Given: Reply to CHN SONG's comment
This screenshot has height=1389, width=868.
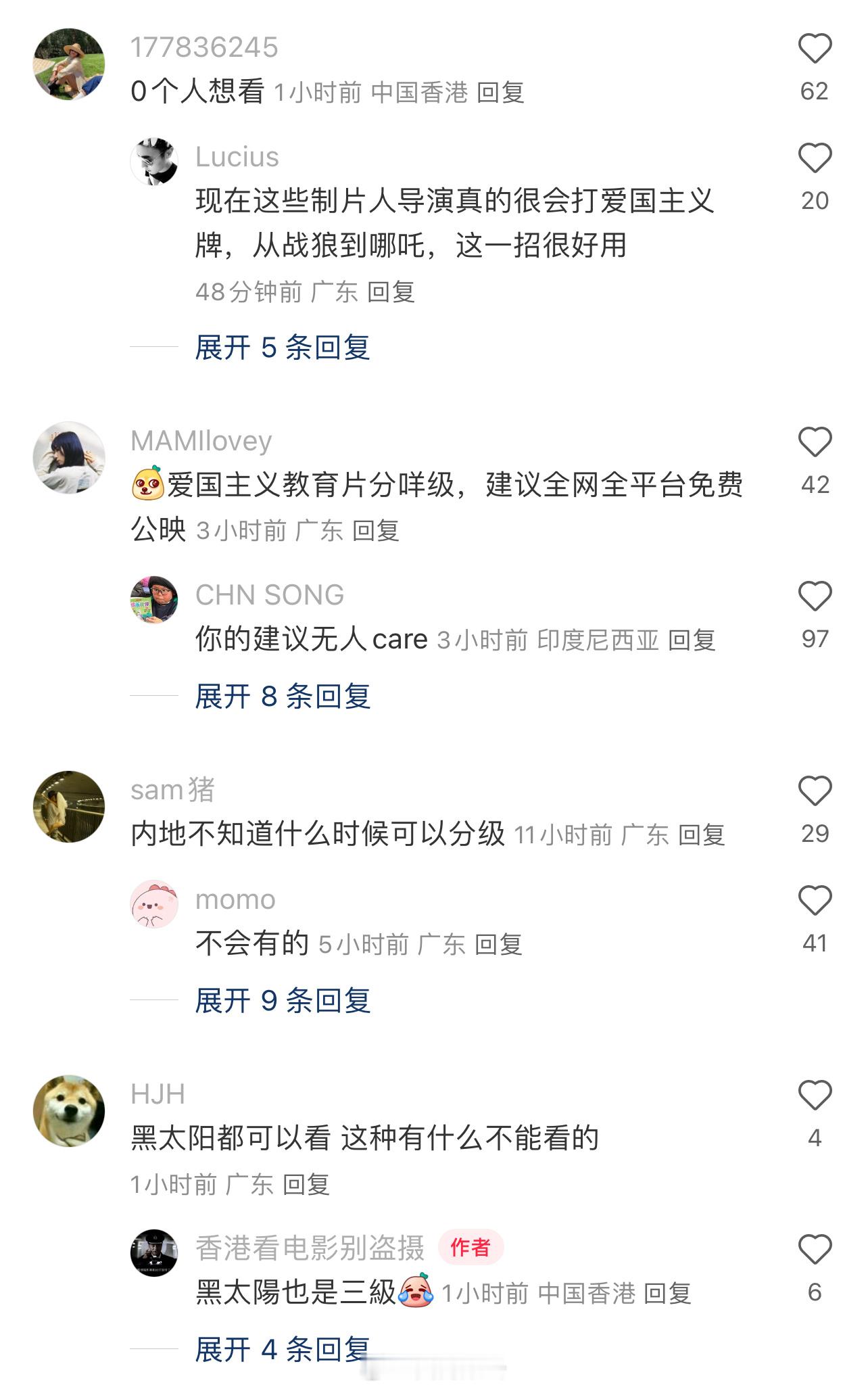Looking at the screenshot, I should coord(692,640).
